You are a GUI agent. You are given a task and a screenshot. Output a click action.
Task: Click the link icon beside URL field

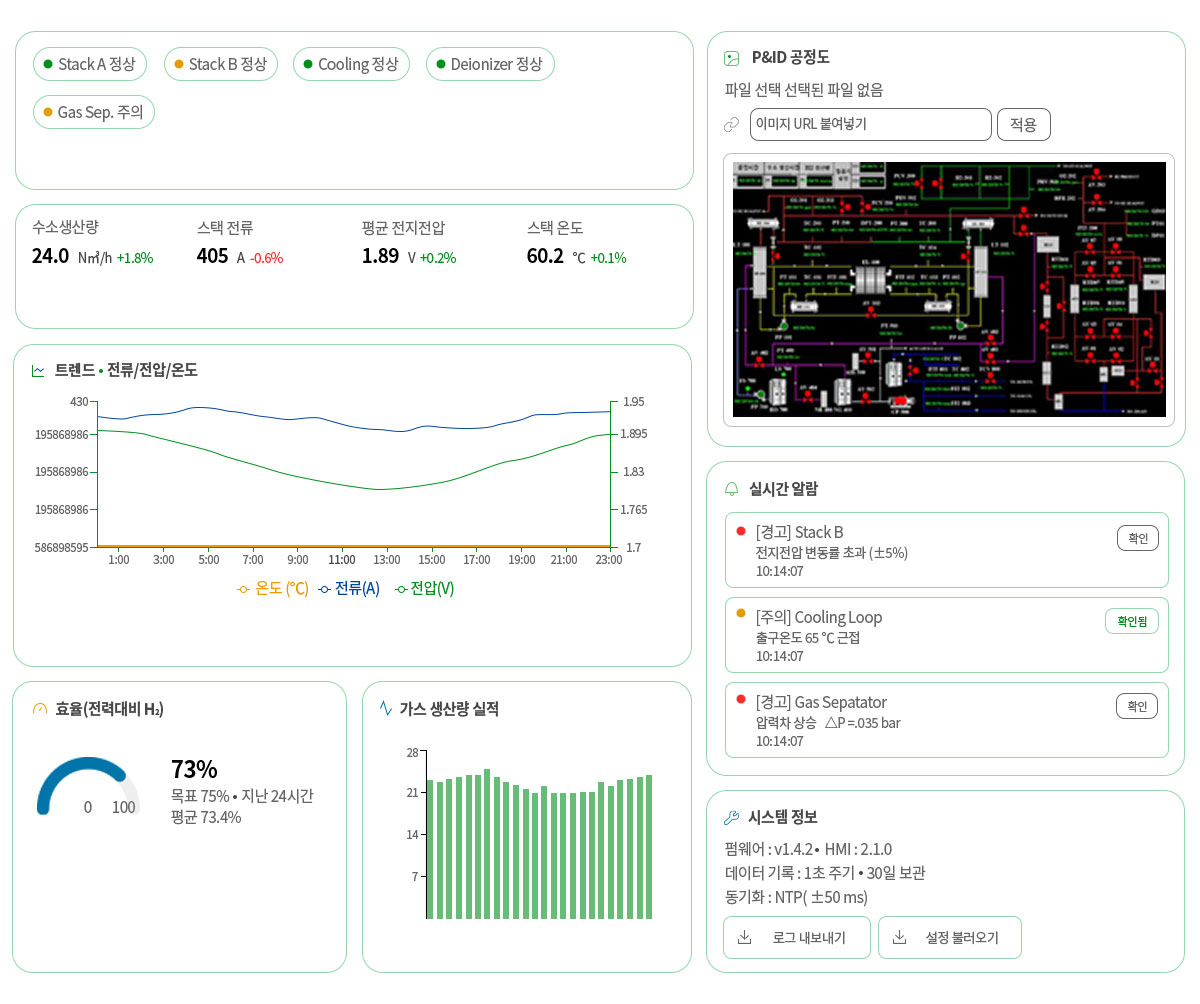(x=732, y=125)
